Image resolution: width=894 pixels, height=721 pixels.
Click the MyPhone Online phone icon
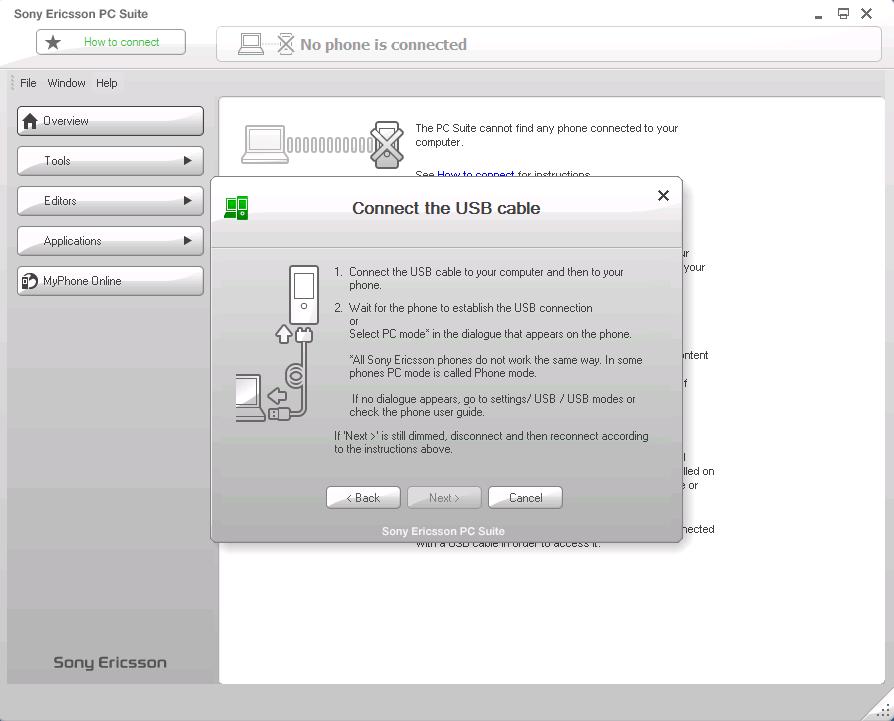pyautogui.click(x=30, y=281)
